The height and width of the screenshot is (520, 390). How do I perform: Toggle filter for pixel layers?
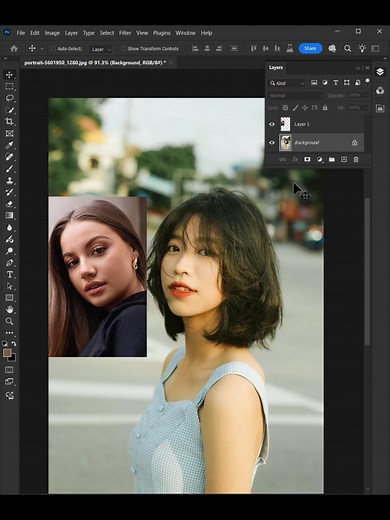pyautogui.click(x=314, y=83)
